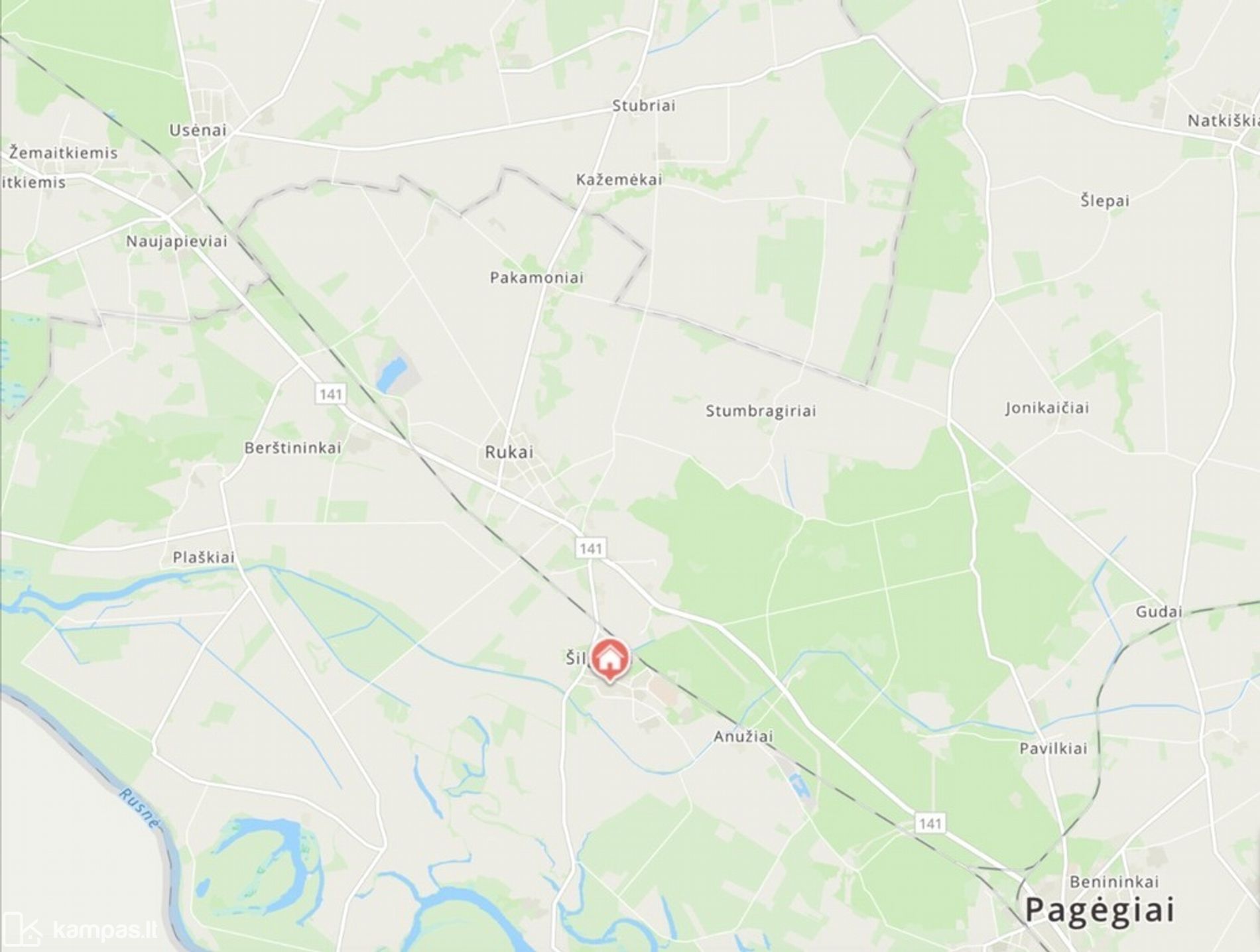The image size is (1260, 952).
Task: Click the Stubriai village label
Action: click(x=643, y=105)
